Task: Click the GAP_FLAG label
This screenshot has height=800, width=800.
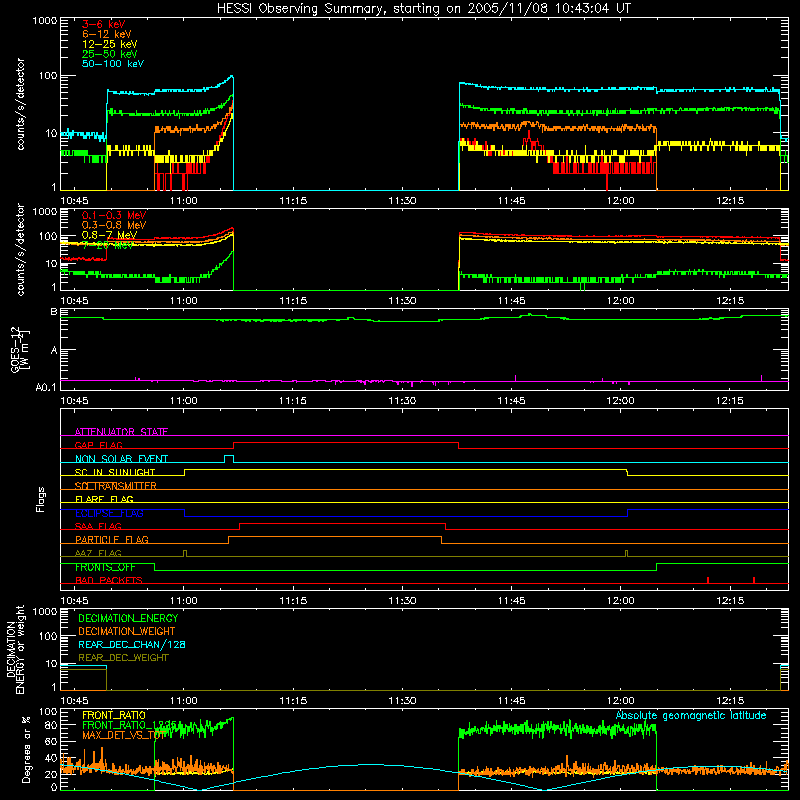Action: [x=98, y=445]
